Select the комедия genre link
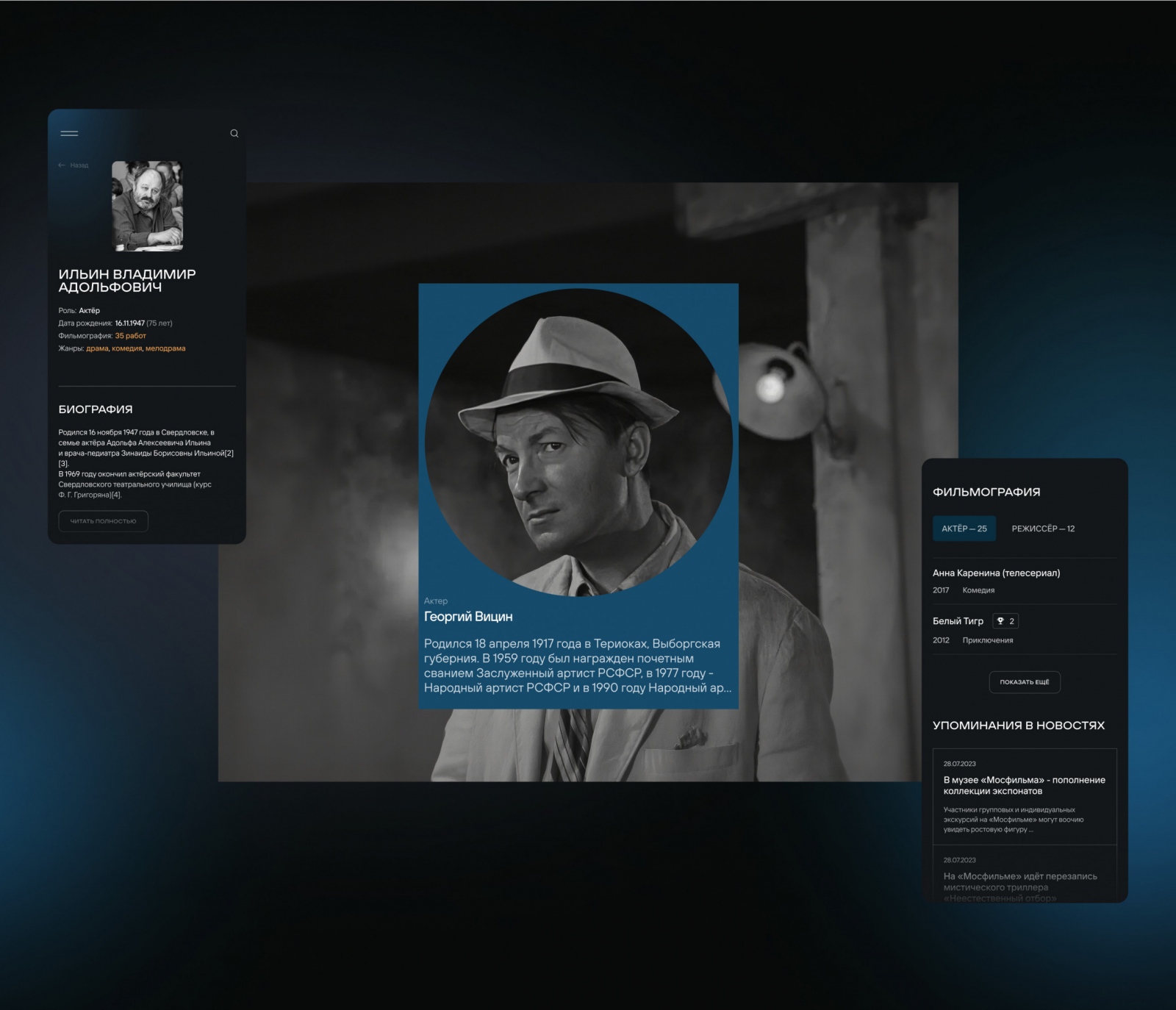The image size is (1176, 1010). [126, 348]
